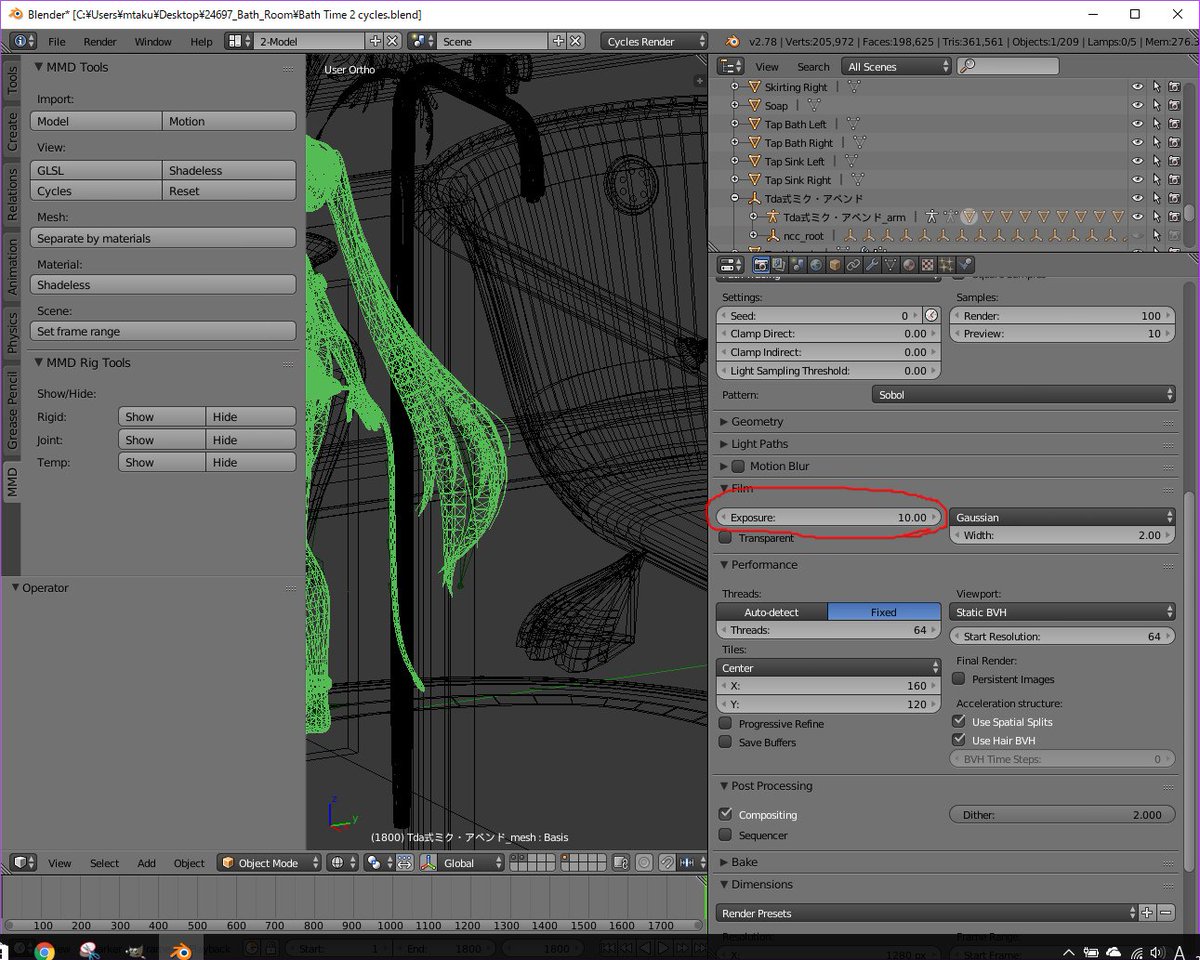Click the properties editor type selector icon
1200x960 pixels.
tap(732, 265)
